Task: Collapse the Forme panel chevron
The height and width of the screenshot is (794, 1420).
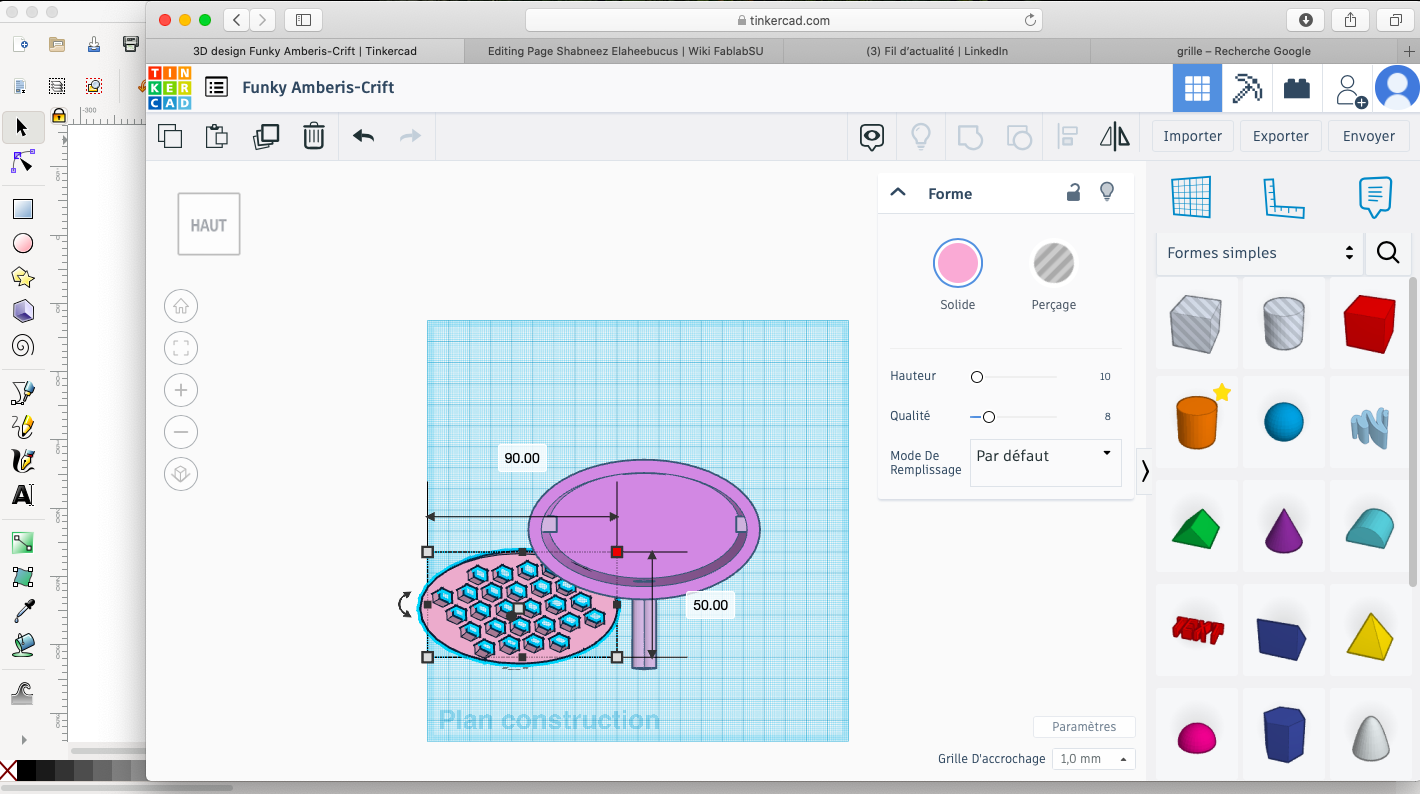Action: click(x=898, y=193)
